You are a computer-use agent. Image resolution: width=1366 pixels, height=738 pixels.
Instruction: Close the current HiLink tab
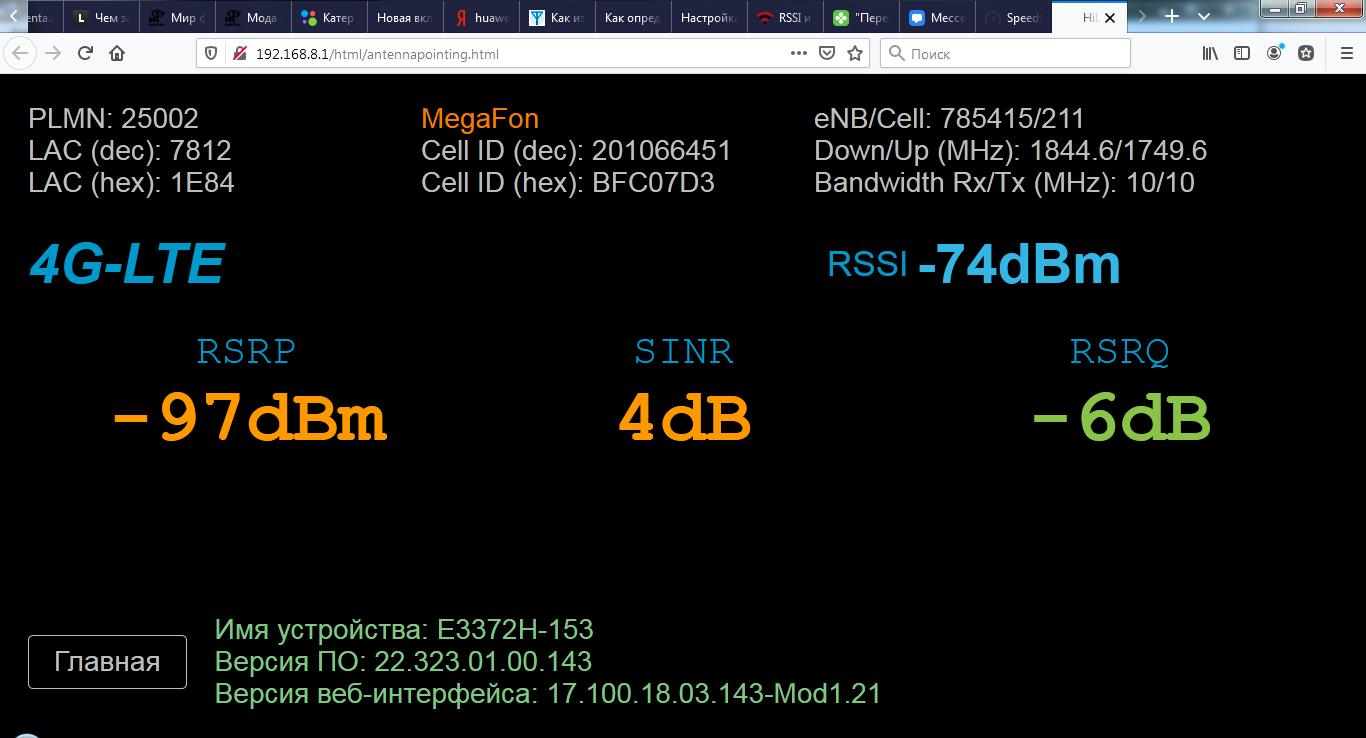pos(1109,18)
